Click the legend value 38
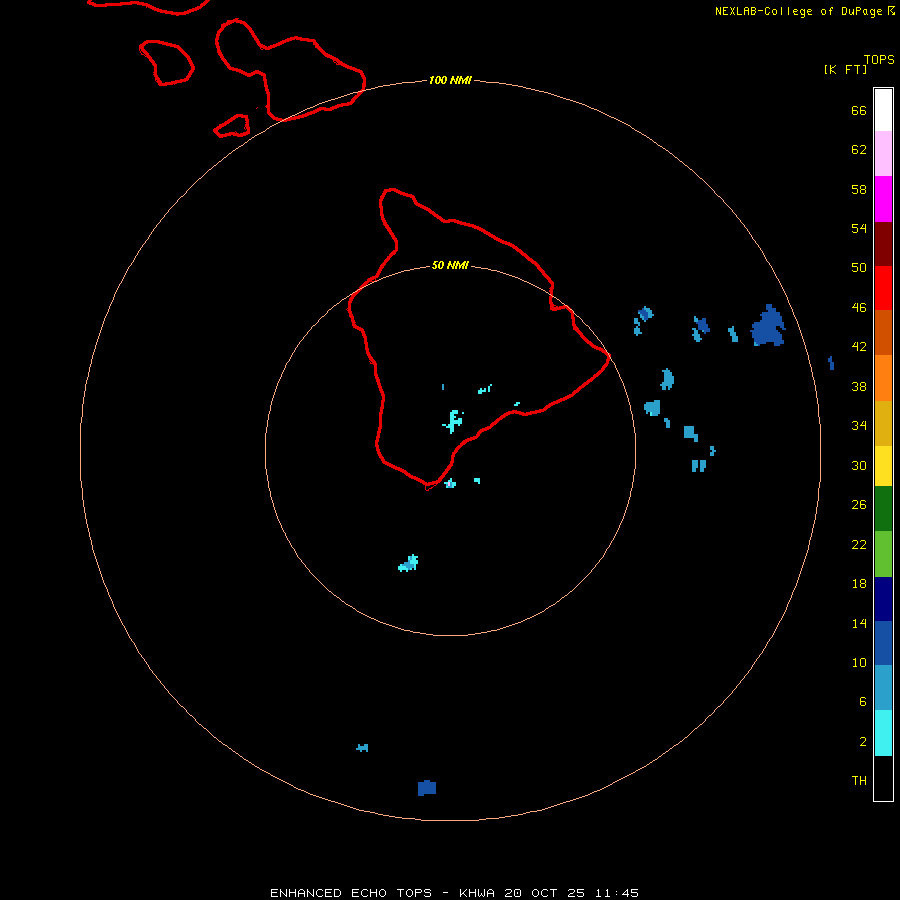This screenshot has width=900, height=900. (859, 387)
